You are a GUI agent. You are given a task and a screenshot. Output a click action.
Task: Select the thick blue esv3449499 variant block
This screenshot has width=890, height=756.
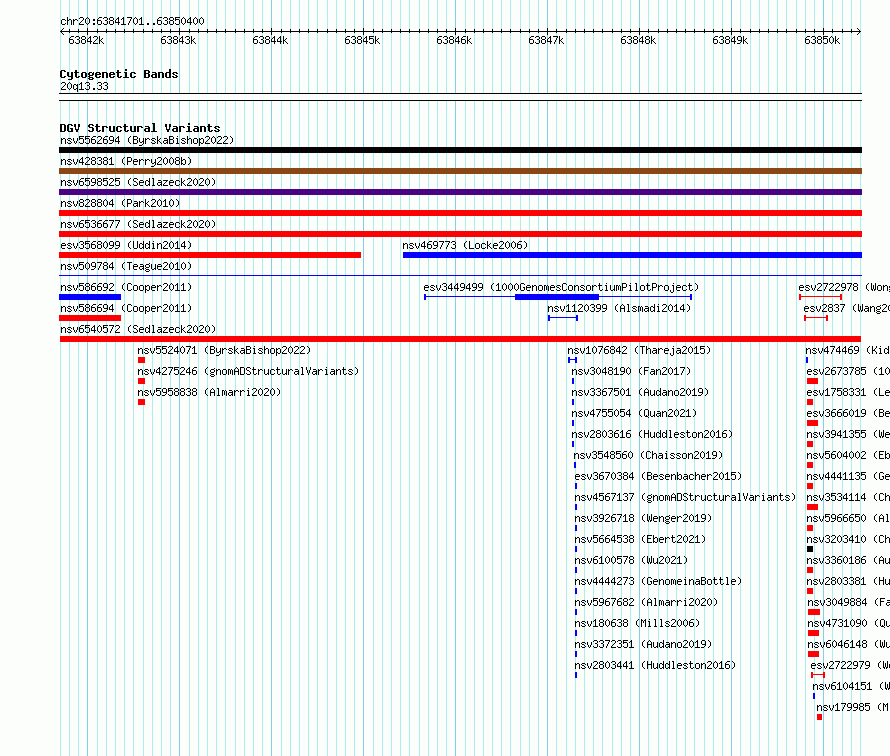(x=557, y=297)
